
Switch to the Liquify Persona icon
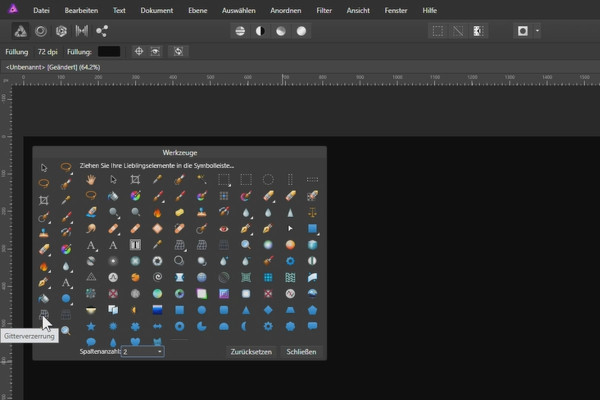(41, 31)
